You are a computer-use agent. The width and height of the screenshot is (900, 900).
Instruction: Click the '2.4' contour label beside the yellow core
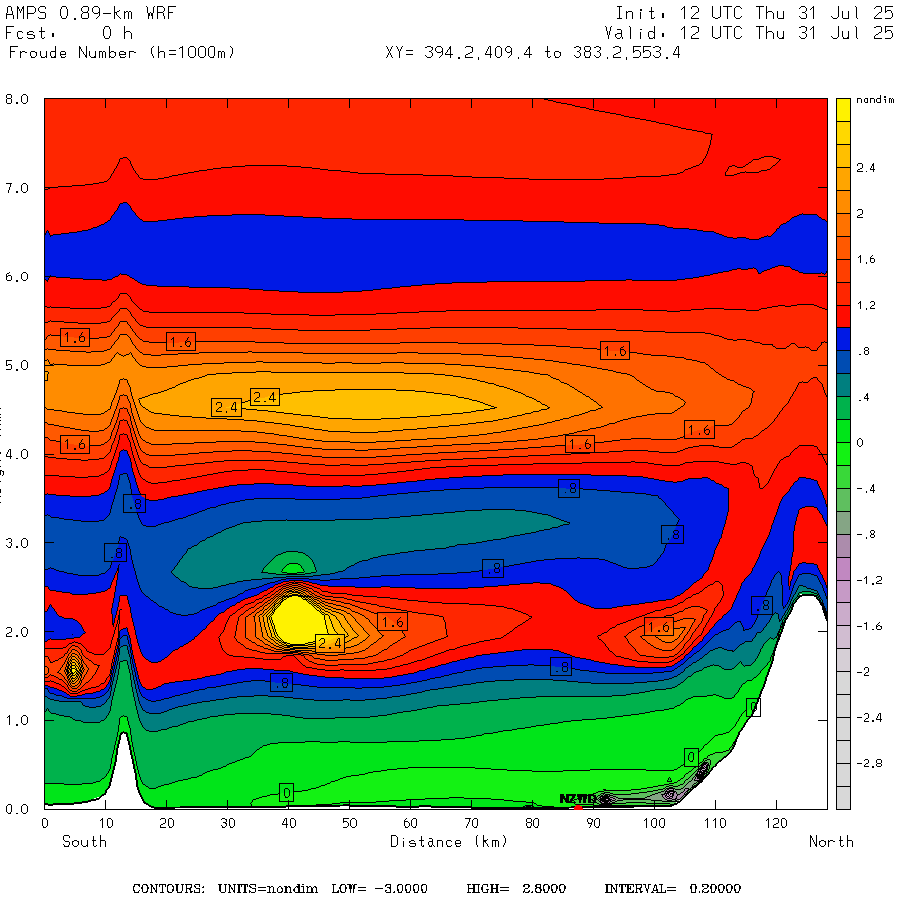pos(330,643)
